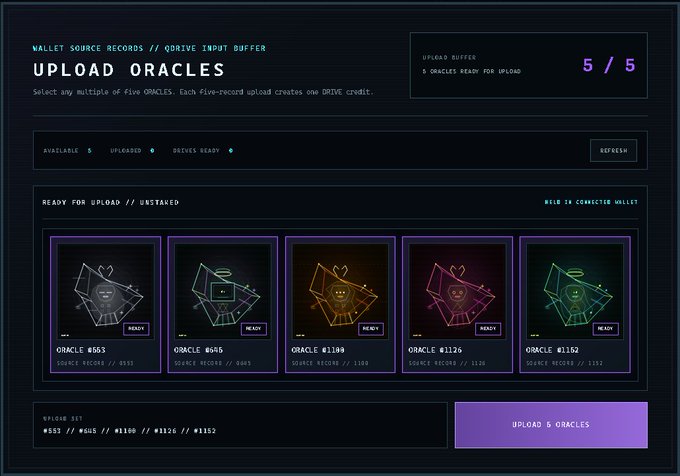
Task: Select the Oracle #1152 thumbnail image
Action: 575,291
